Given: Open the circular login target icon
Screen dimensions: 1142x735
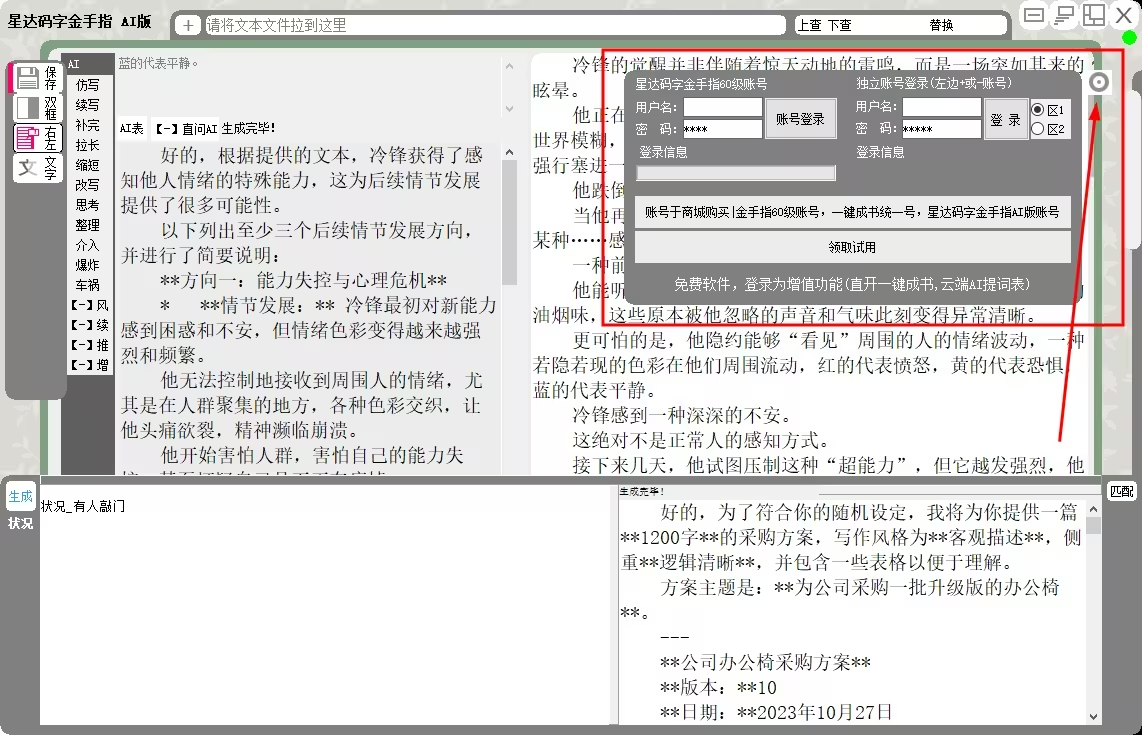Looking at the screenshot, I should [x=1099, y=82].
